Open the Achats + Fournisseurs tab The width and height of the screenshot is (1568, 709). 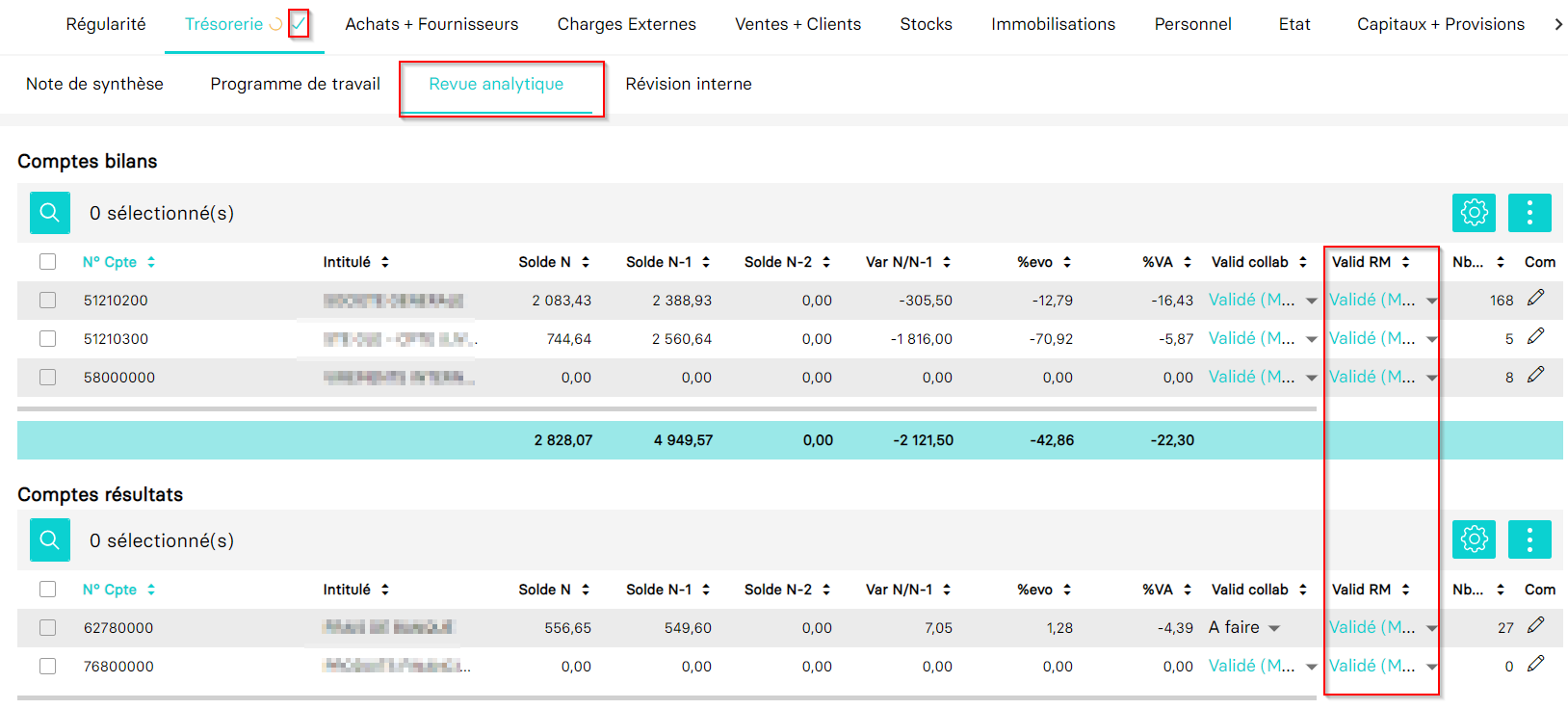(x=431, y=24)
